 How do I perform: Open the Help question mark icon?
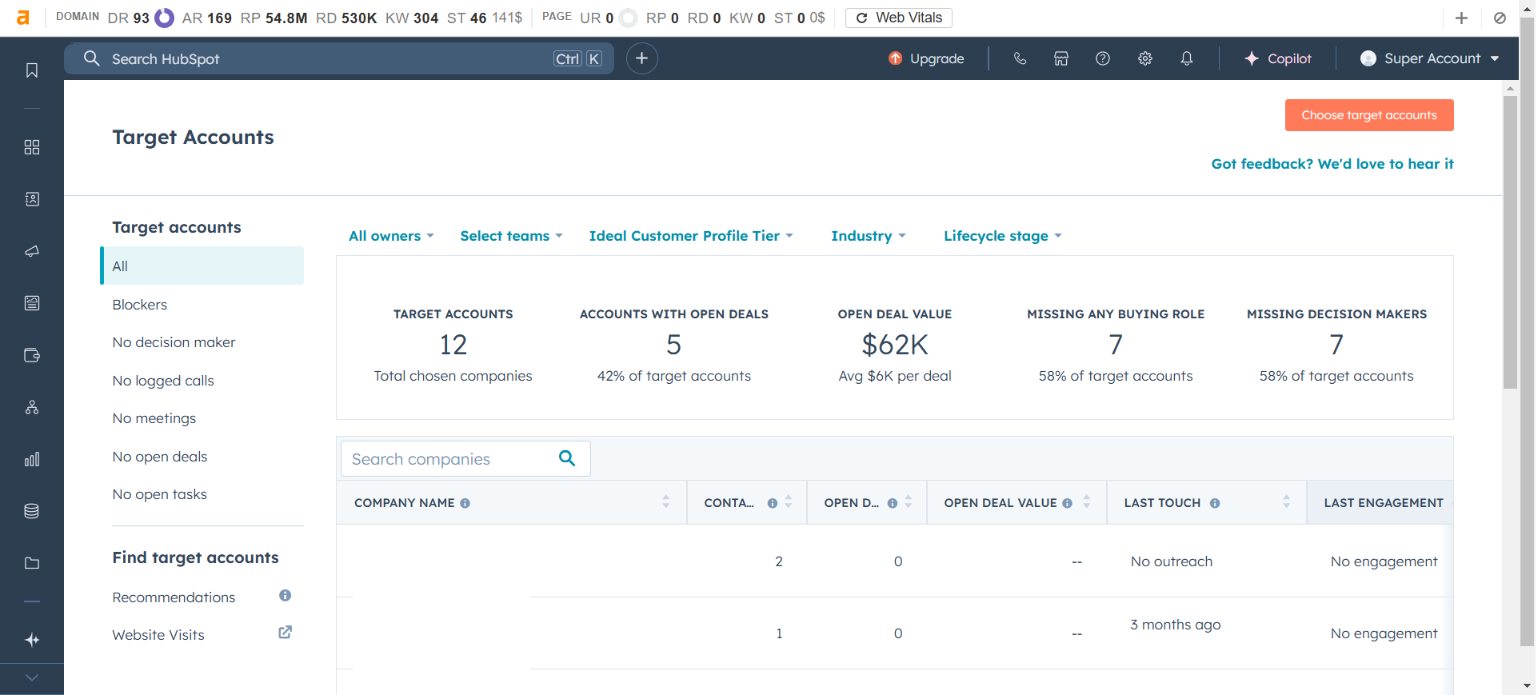(x=1103, y=59)
